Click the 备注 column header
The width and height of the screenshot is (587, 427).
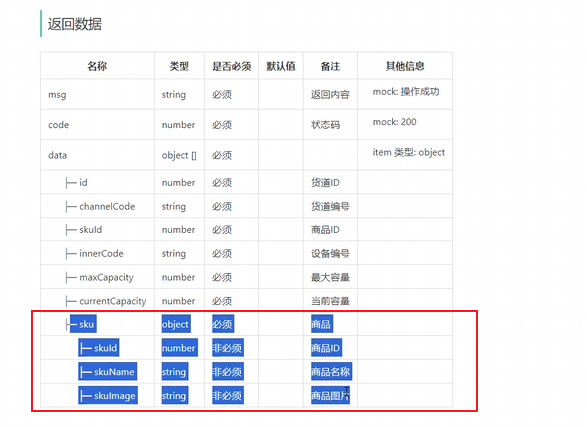tap(330, 66)
